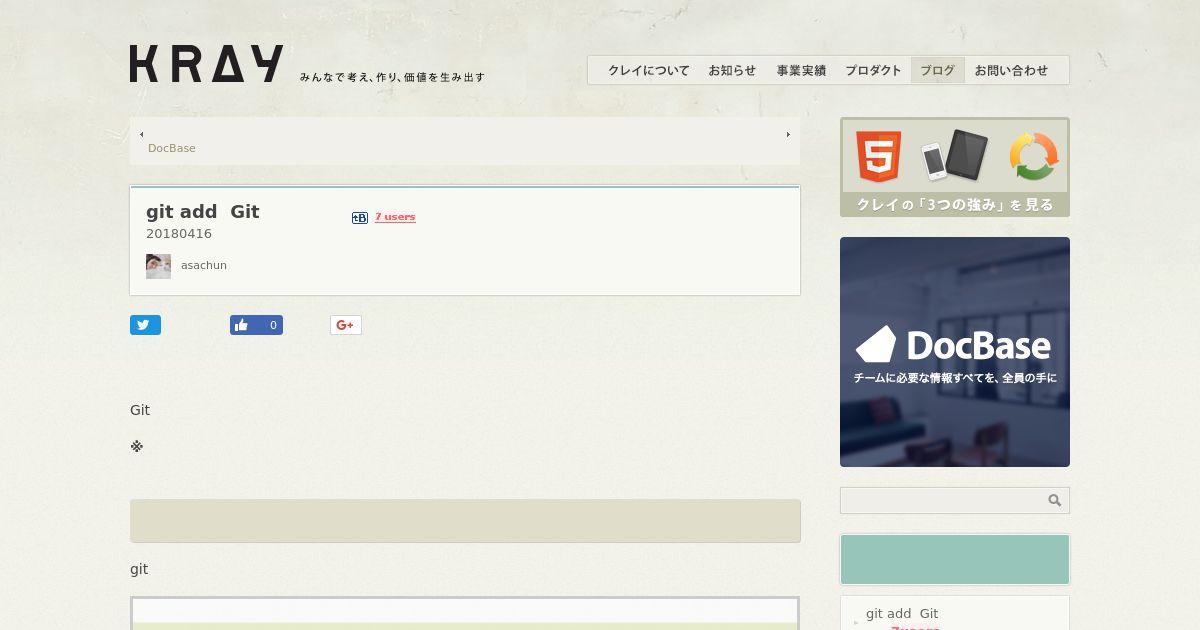Open the DocBase promotional banner
Screen dimensions: 1200x630
click(x=955, y=352)
